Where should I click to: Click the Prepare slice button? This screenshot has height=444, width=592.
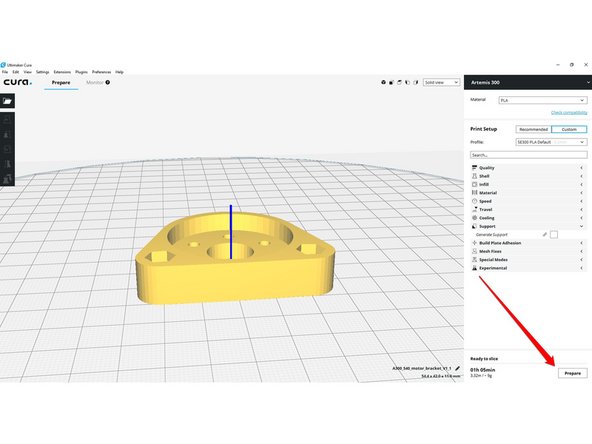[x=573, y=373]
